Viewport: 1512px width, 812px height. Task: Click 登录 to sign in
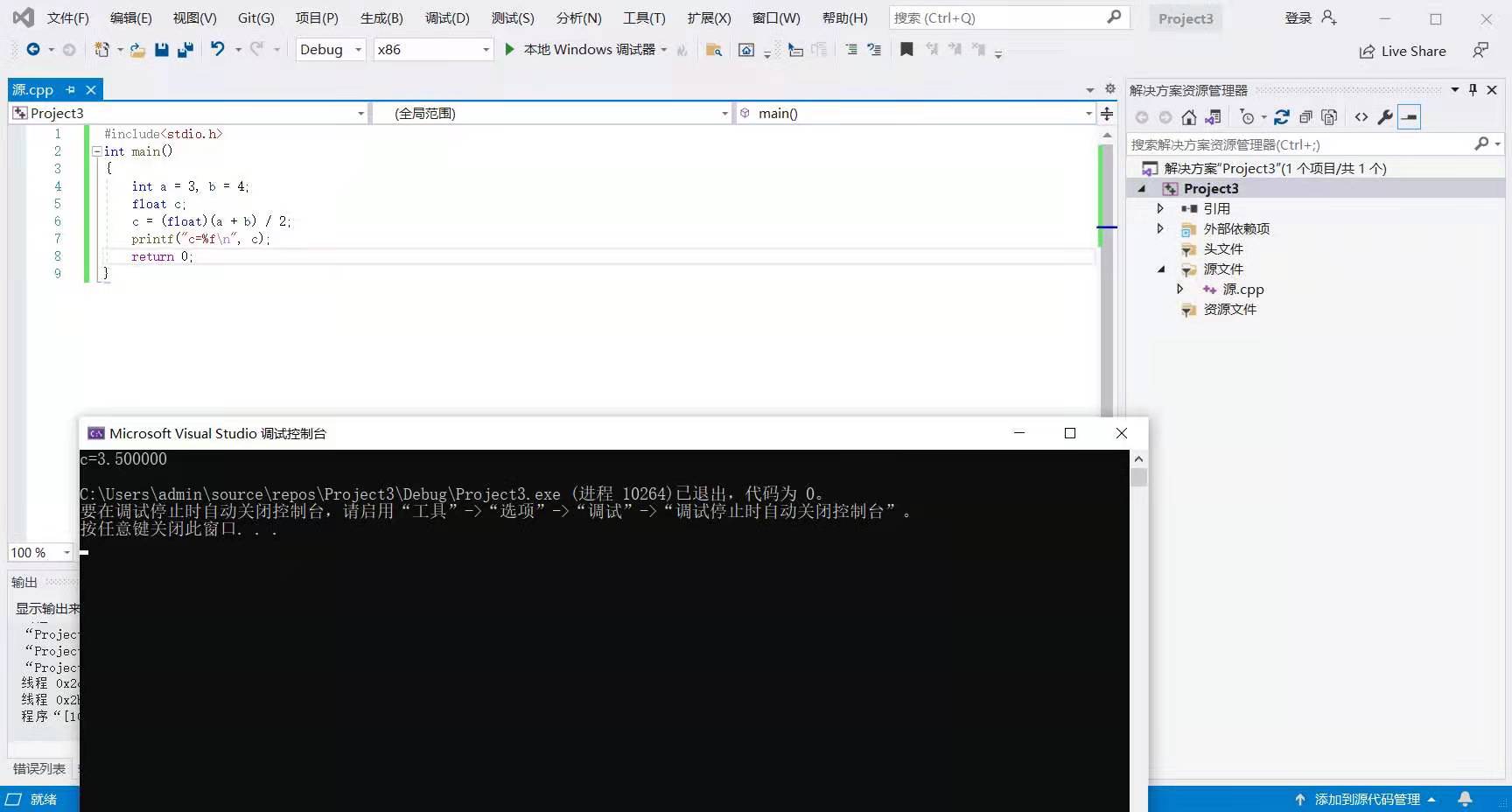[1298, 17]
